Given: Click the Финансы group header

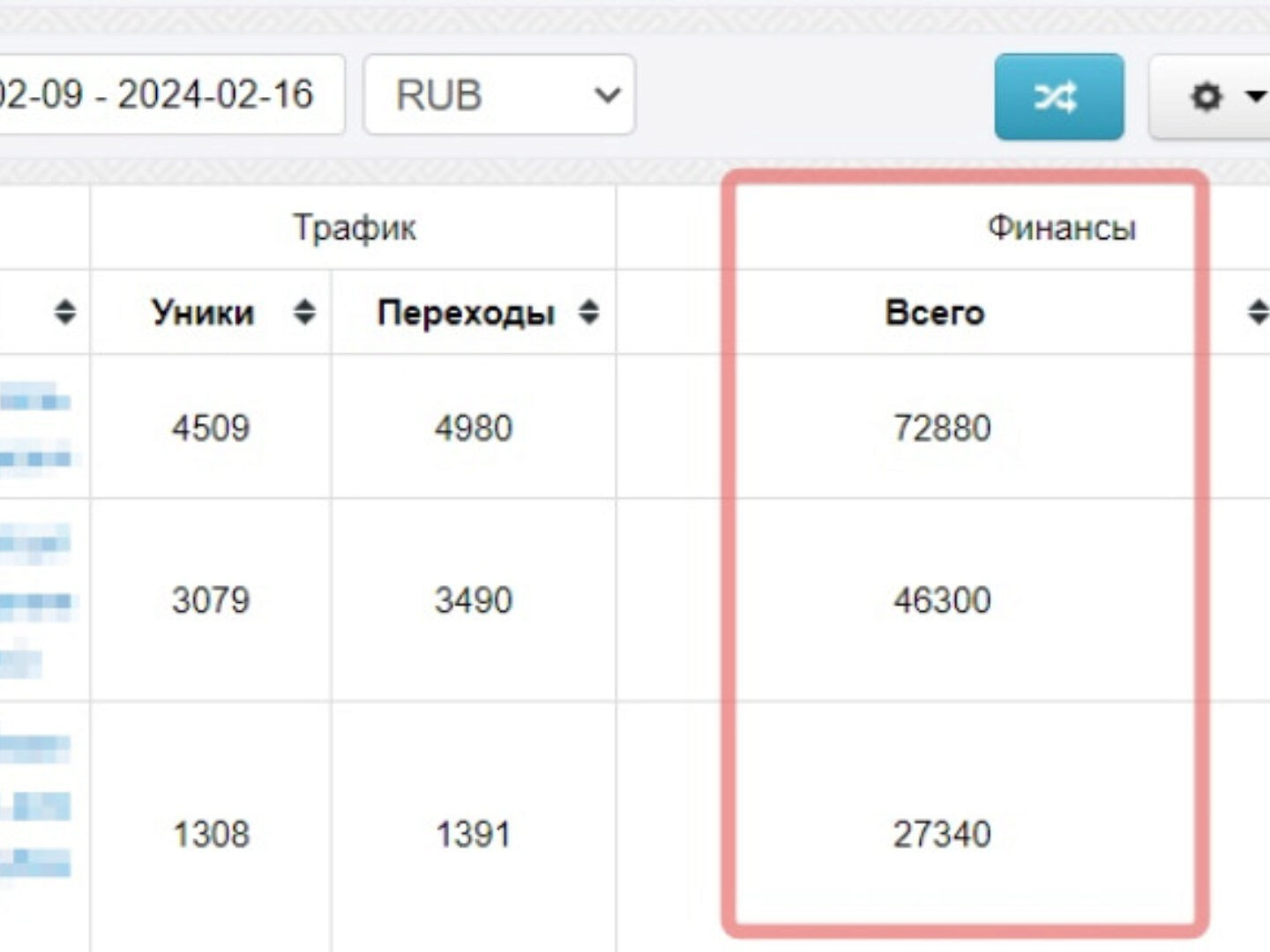Looking at the screenshot, I should pos(1061,228).
